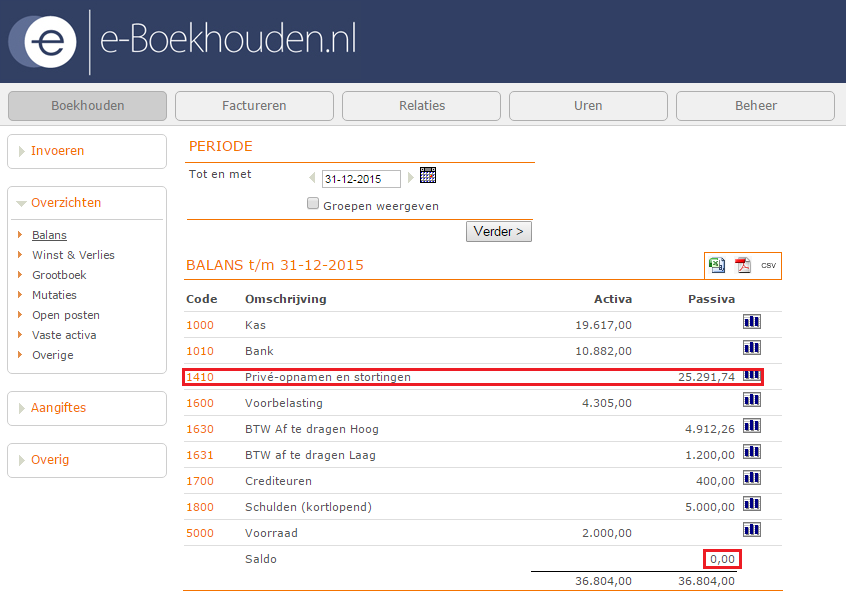Open the chart for Crediteuren

click(751, 478)
